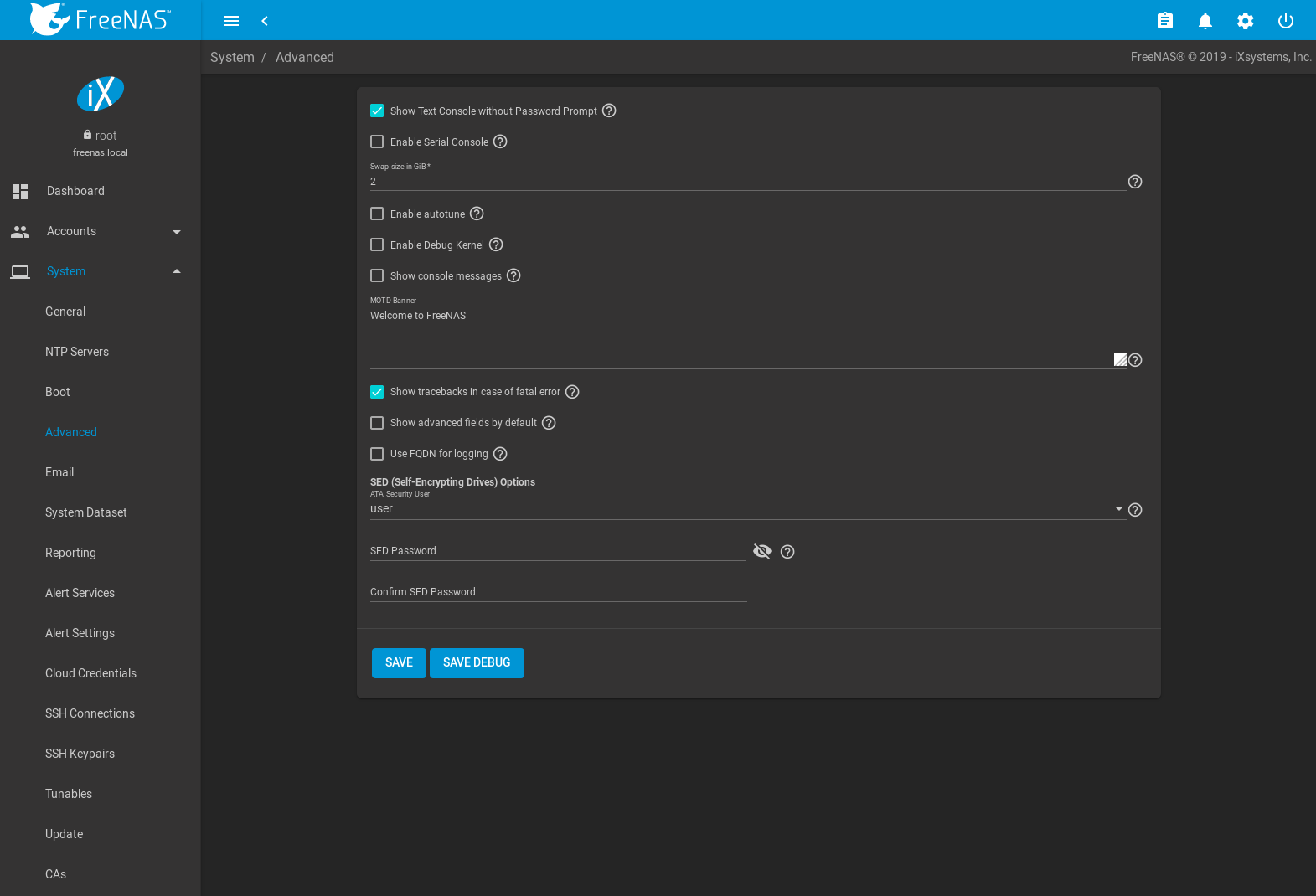Go to Tunables in the sidebar
The height and width of the screenshot is (896, 1316).
click(69, 794)
